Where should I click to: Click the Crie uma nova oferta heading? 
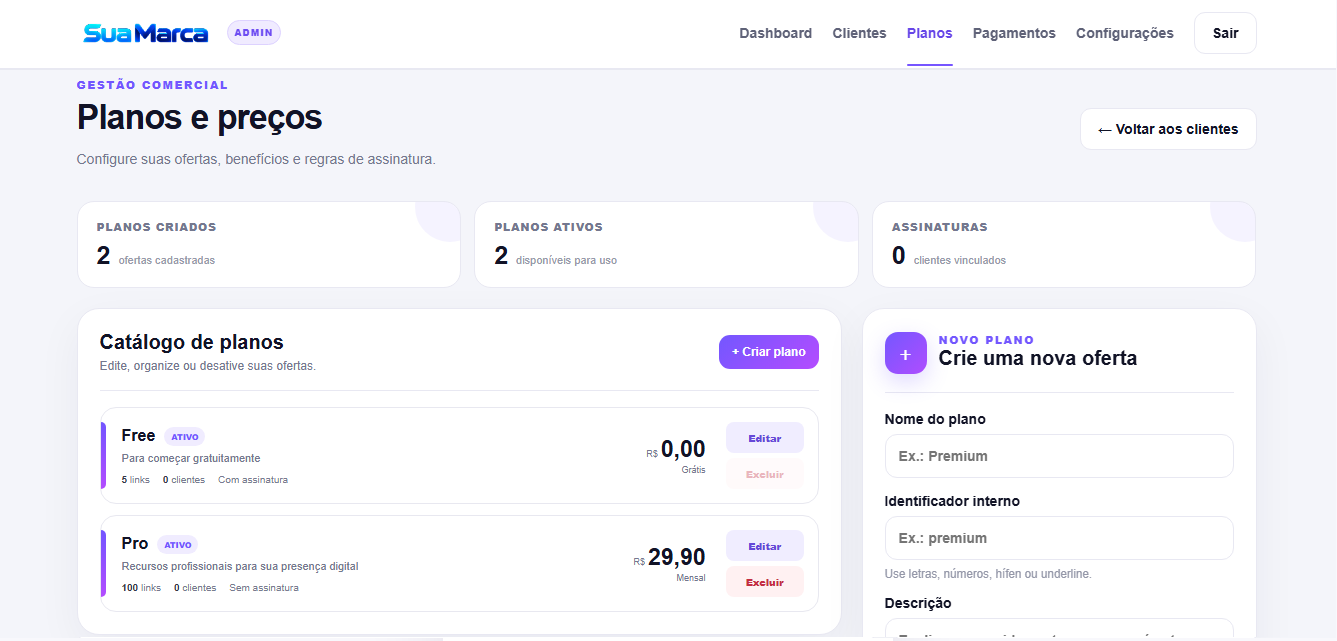pyautogui.click(x=1038, y=358)
